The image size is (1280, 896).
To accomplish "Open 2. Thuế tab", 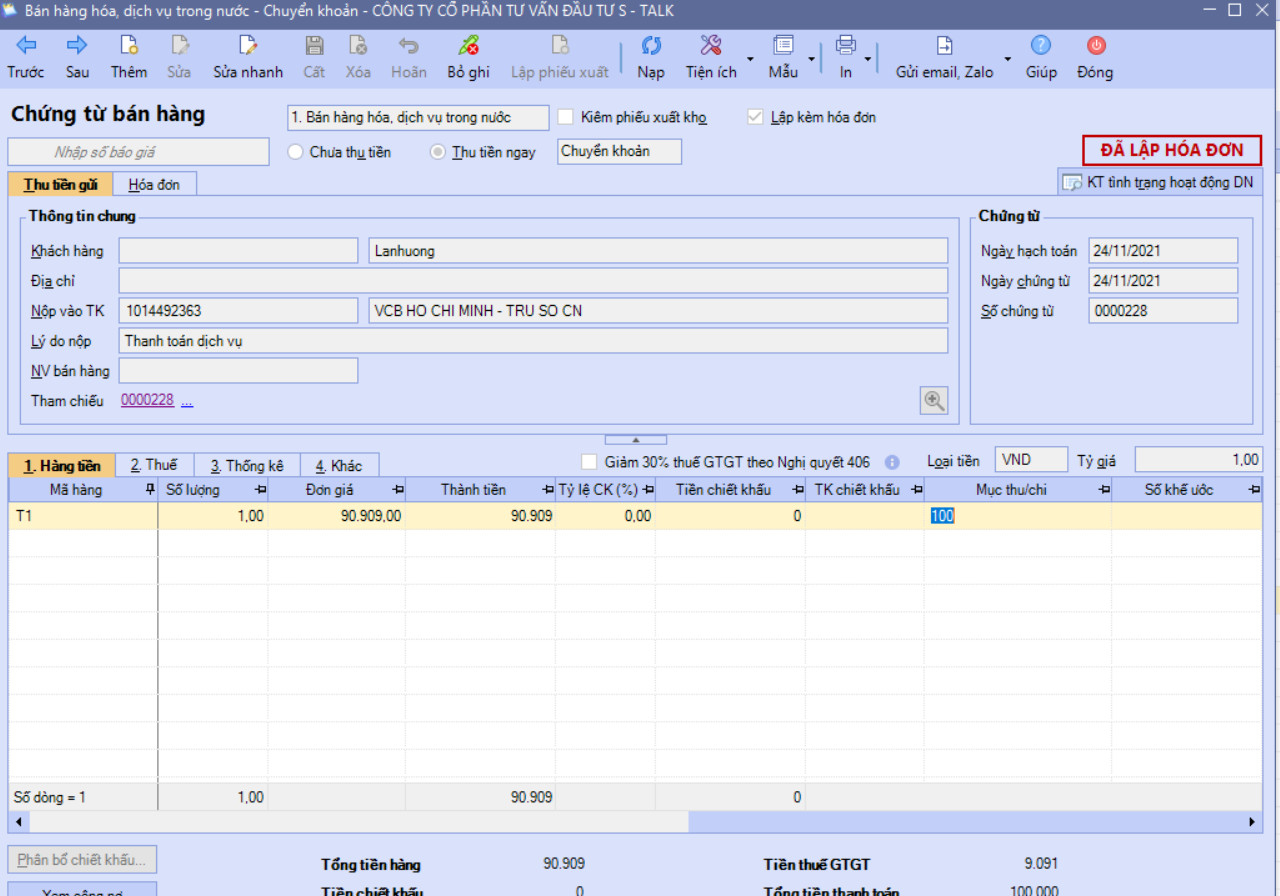I will (x=154, y=466).
